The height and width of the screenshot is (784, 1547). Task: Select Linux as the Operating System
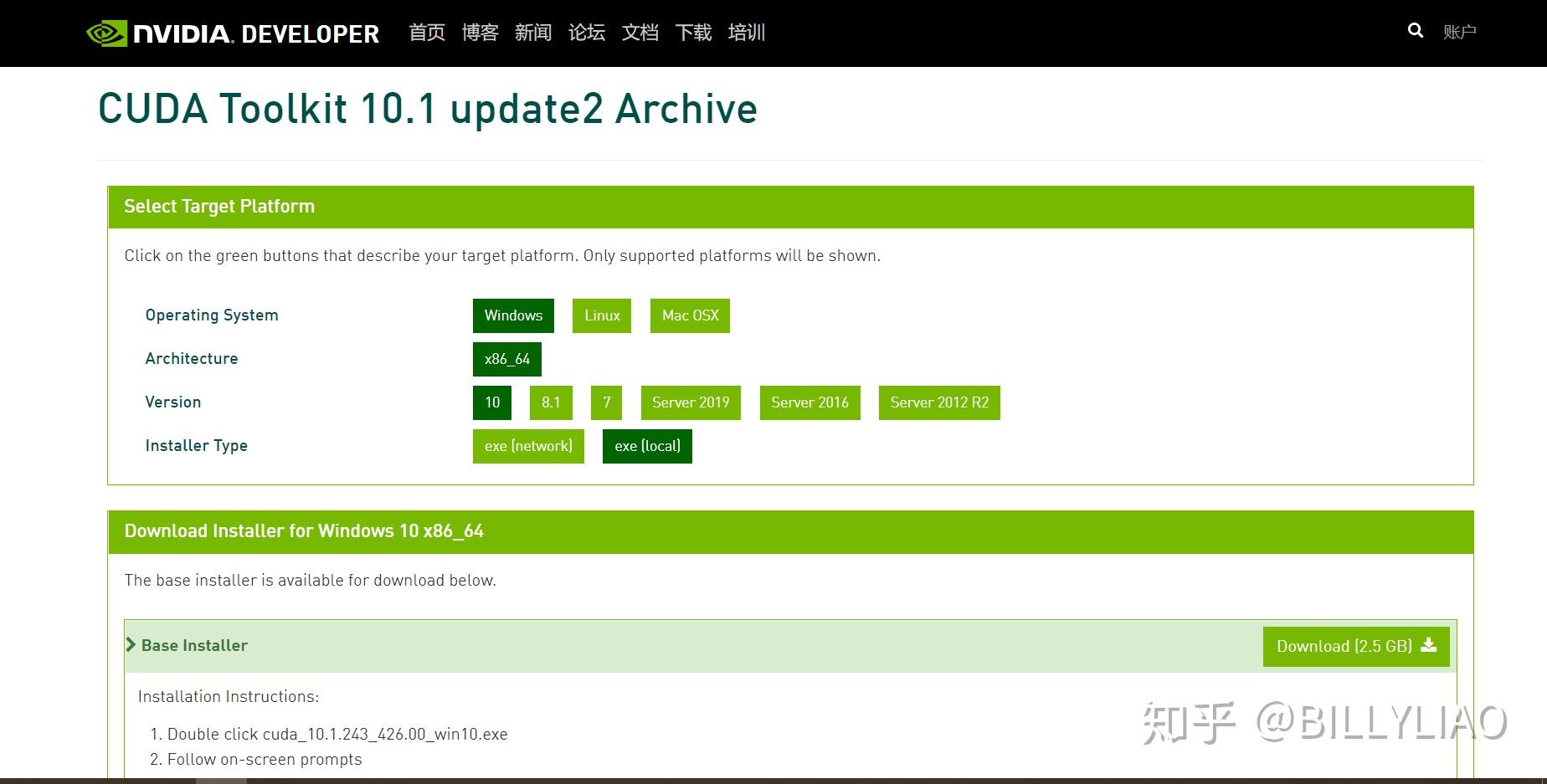601,315
